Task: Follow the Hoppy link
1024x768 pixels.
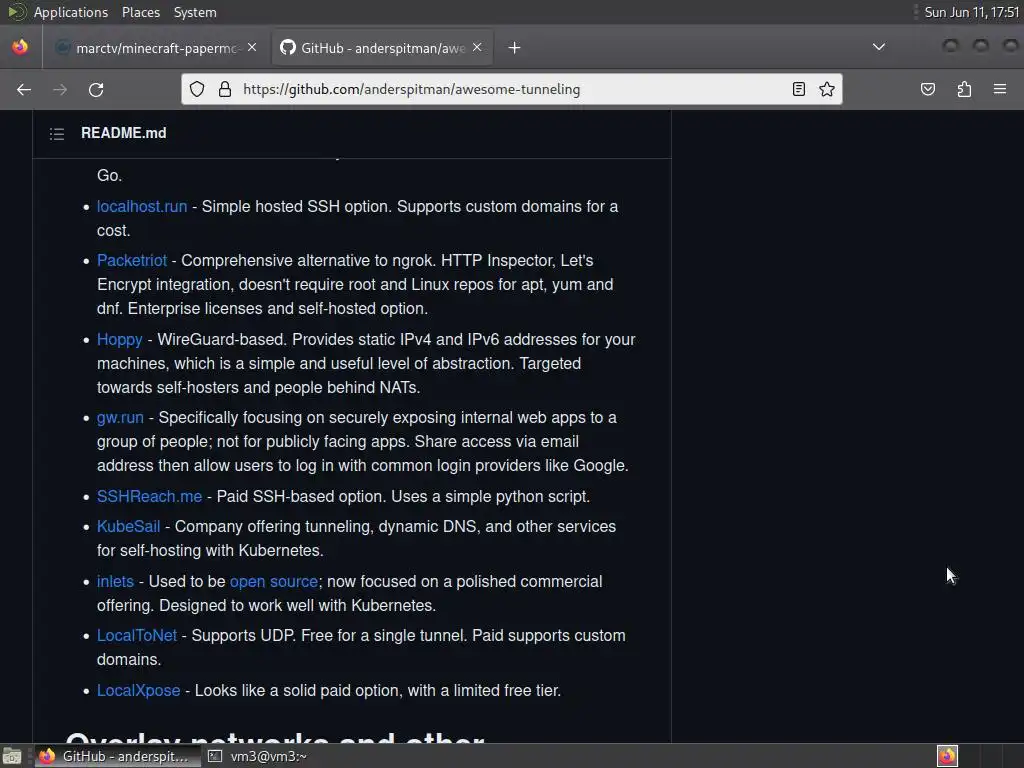Action: (120, 340)
